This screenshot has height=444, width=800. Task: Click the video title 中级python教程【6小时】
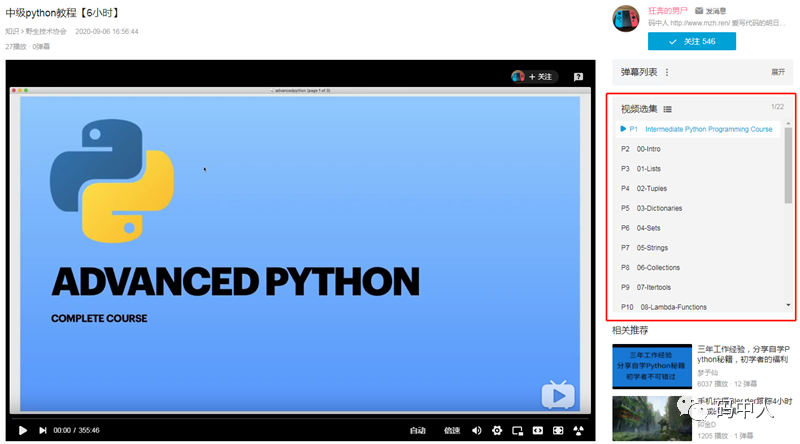click(x=62, y=13)
